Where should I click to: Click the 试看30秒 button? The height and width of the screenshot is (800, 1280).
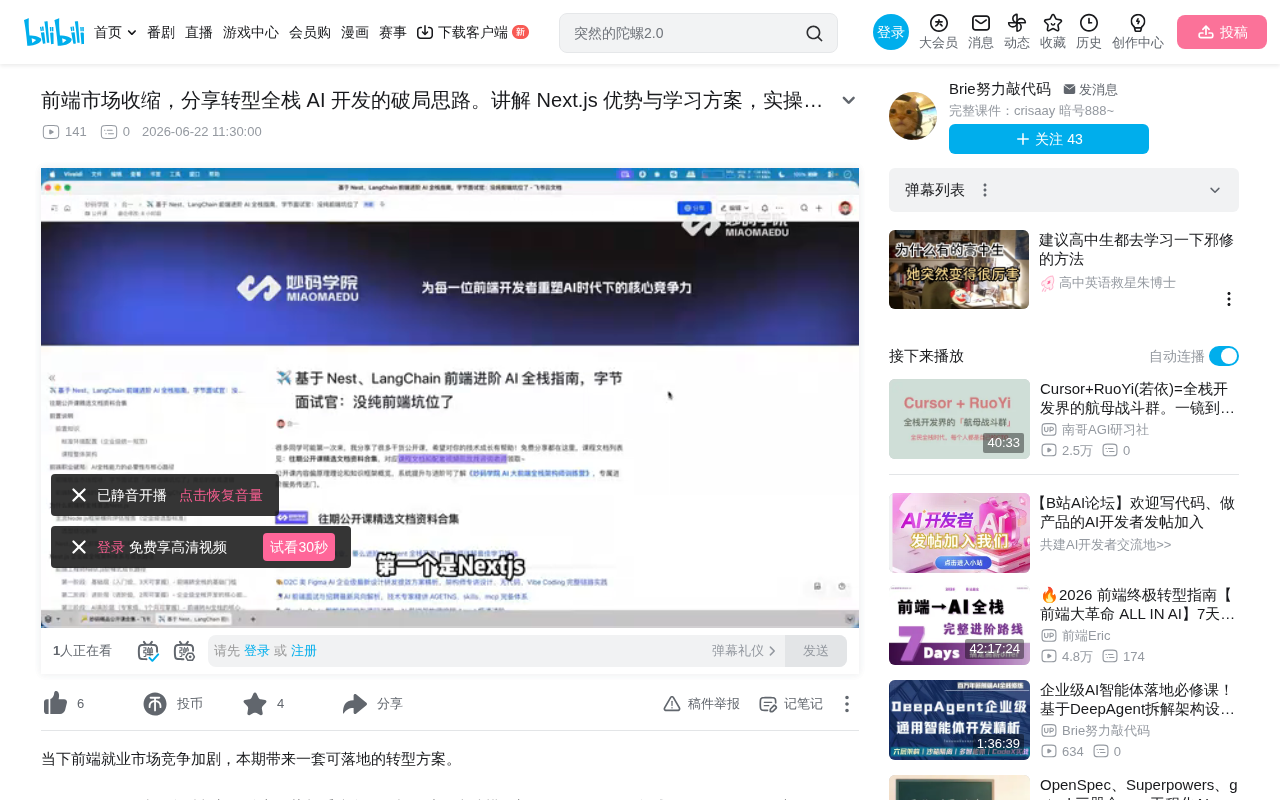[299, 547]
